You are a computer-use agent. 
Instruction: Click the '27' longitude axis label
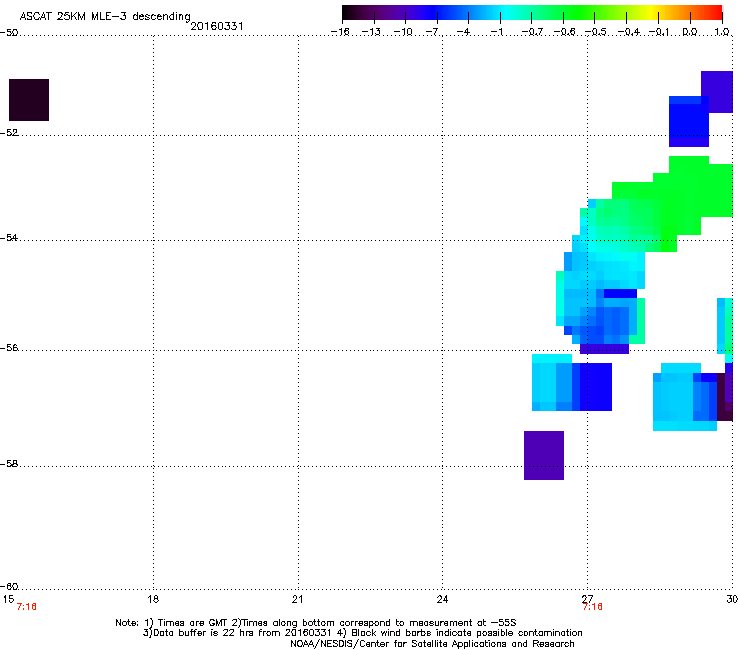click(587, 599)
